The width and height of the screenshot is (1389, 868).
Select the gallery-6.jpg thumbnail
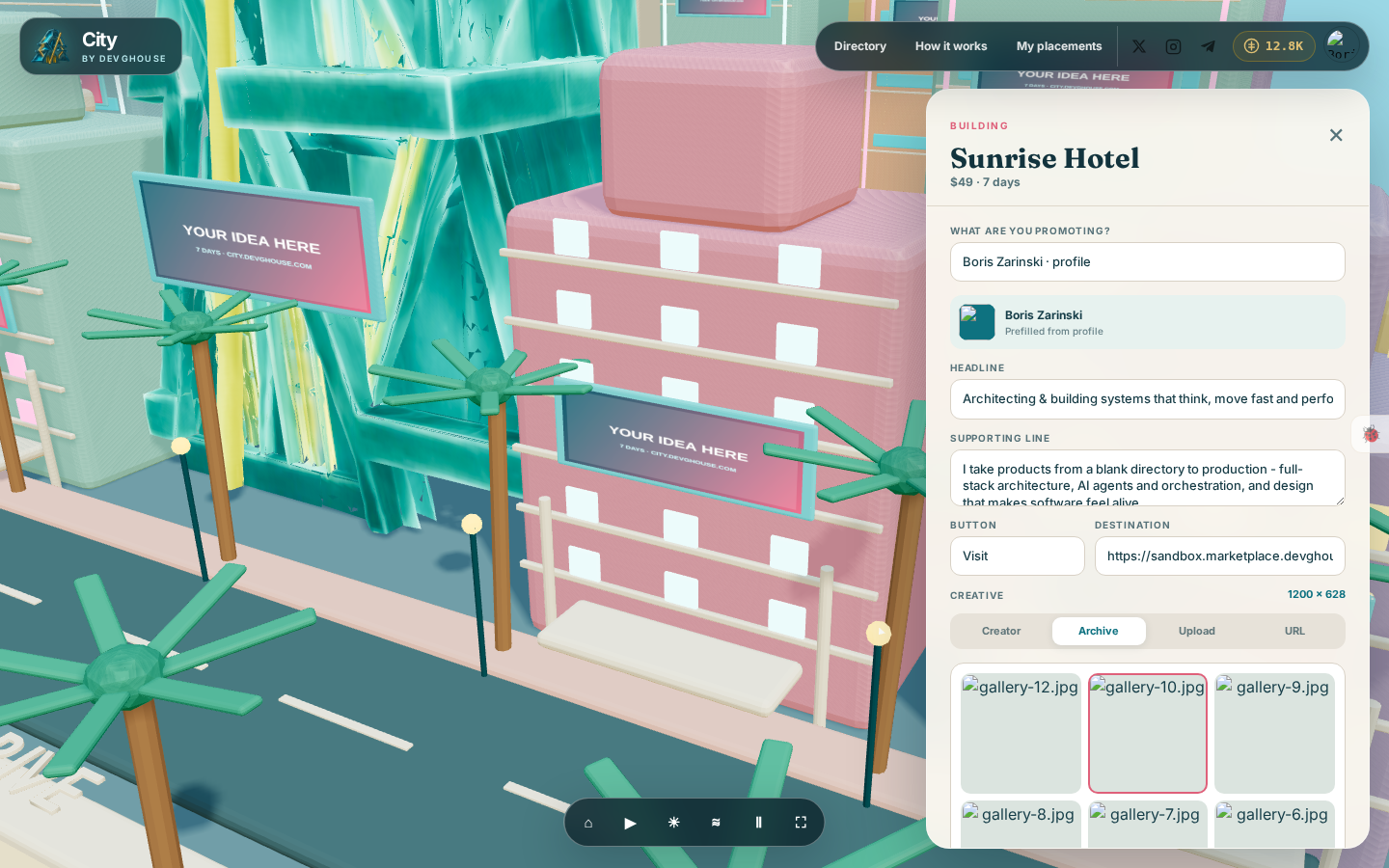pyautogui.click(x=1274, y=825)
